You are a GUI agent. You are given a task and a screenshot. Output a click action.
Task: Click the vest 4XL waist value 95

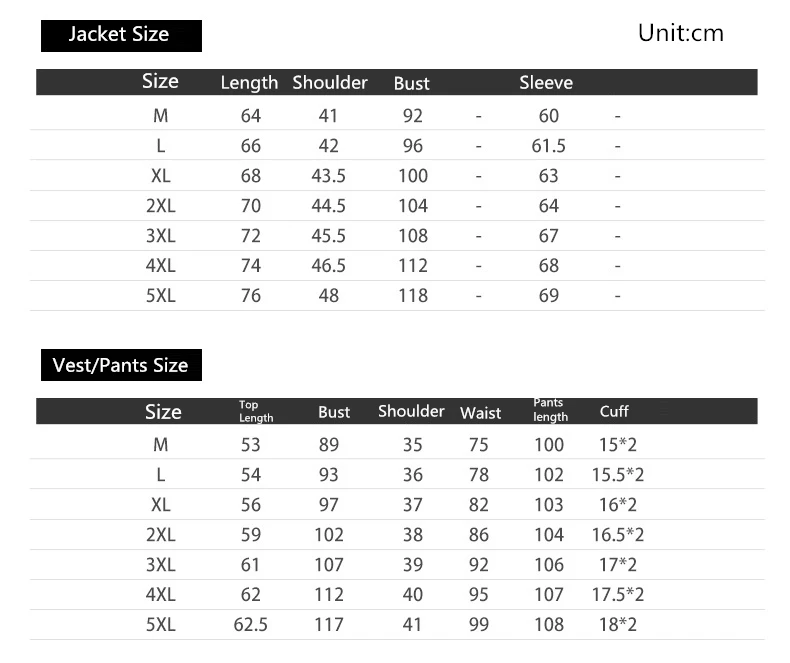479,594
